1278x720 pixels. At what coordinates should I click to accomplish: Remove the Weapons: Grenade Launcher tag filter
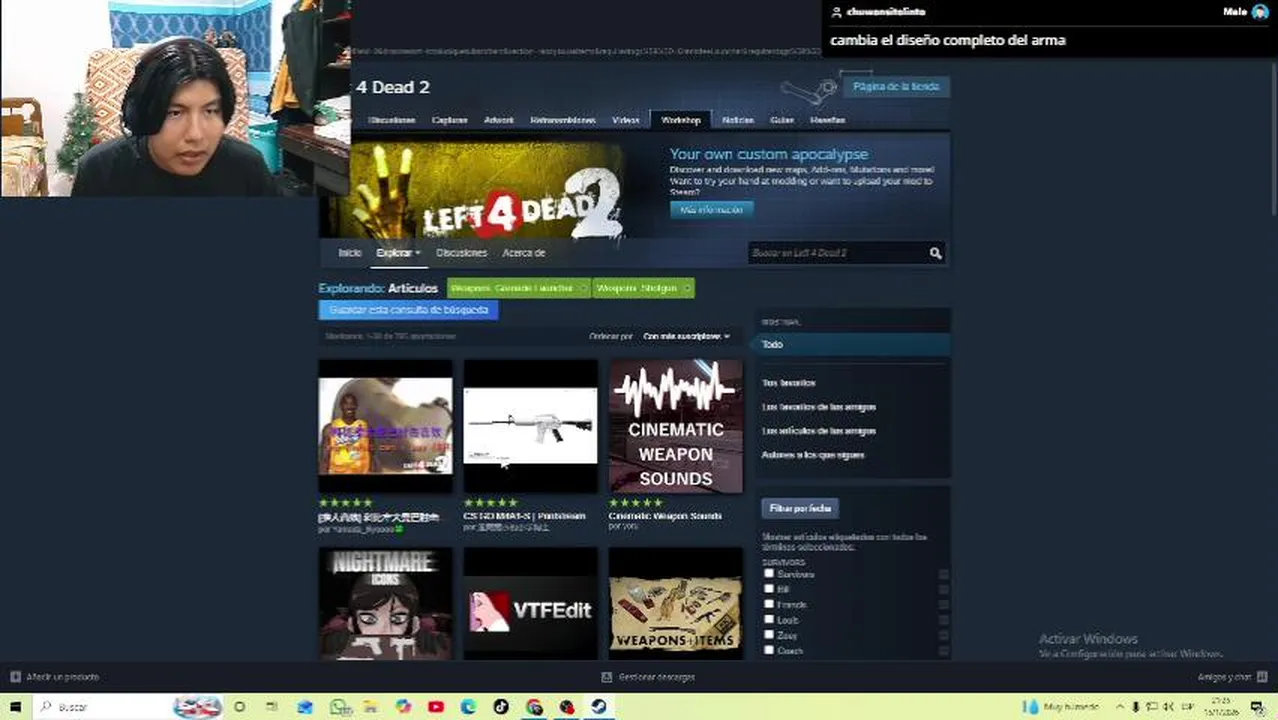(583, 288)
